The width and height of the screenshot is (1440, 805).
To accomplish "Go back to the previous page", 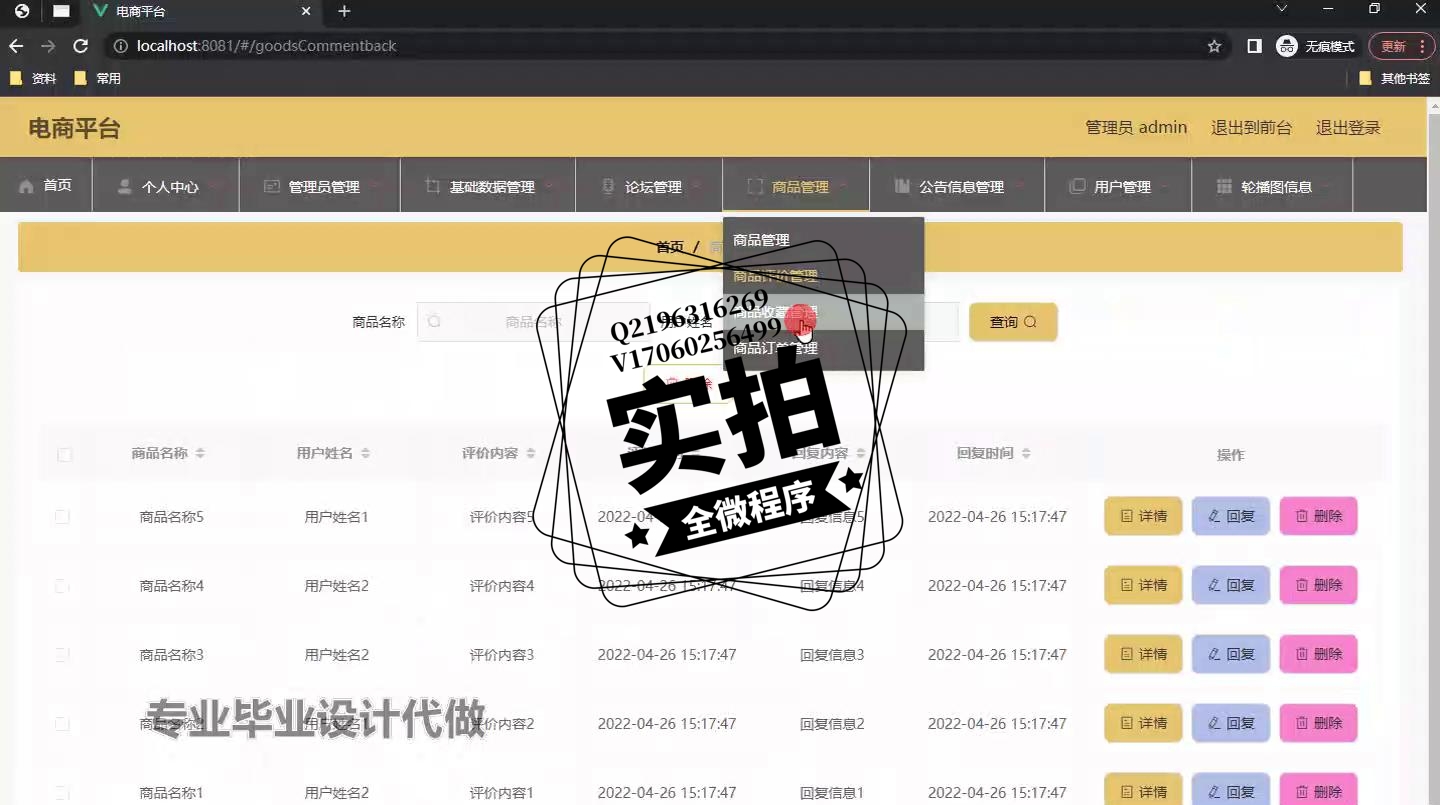I will click(x=16, y=46).
